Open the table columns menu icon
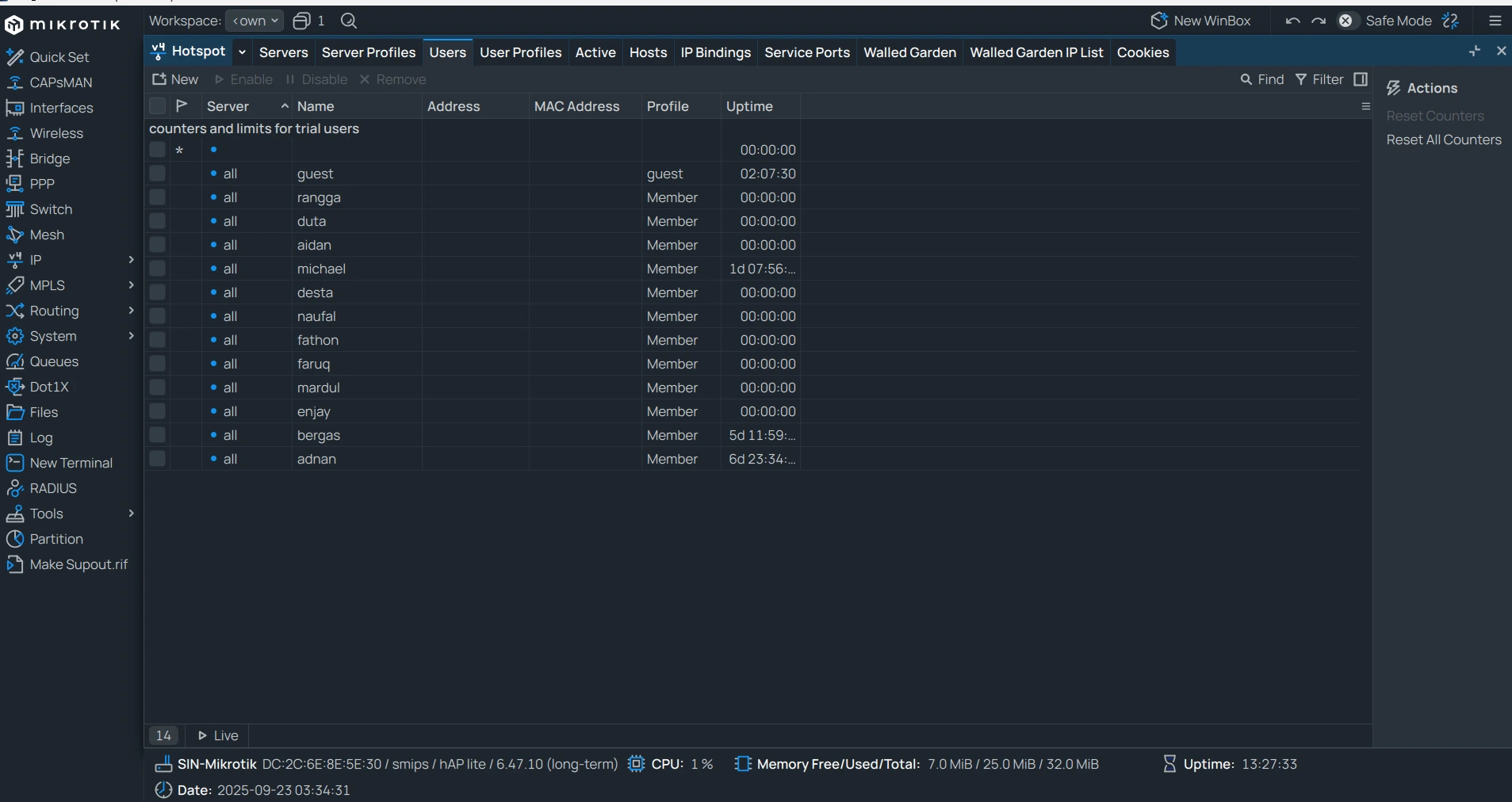This screenshot has width=1512, height=802. point(1365,106)
